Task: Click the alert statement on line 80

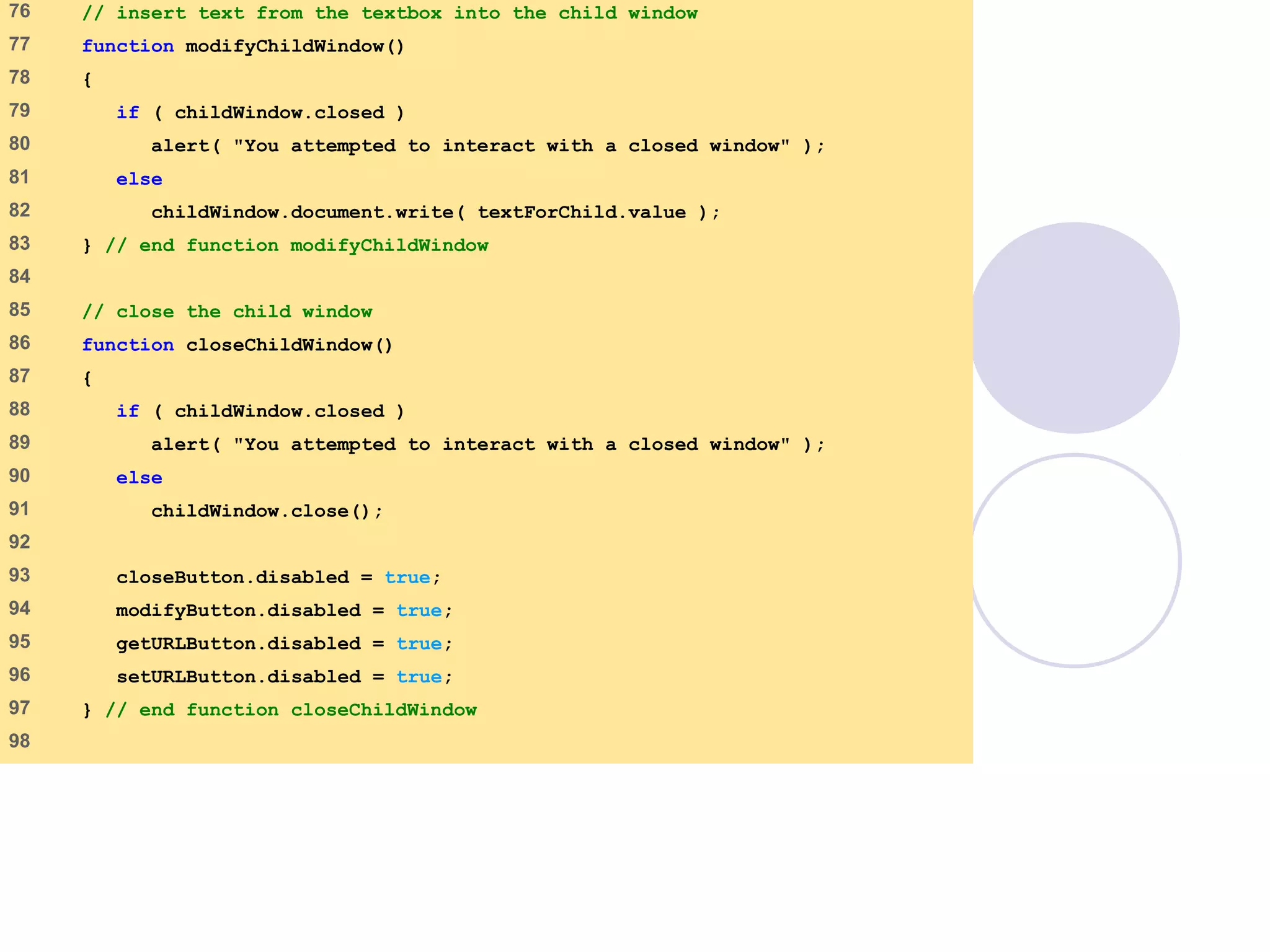Action: (487, 146)
